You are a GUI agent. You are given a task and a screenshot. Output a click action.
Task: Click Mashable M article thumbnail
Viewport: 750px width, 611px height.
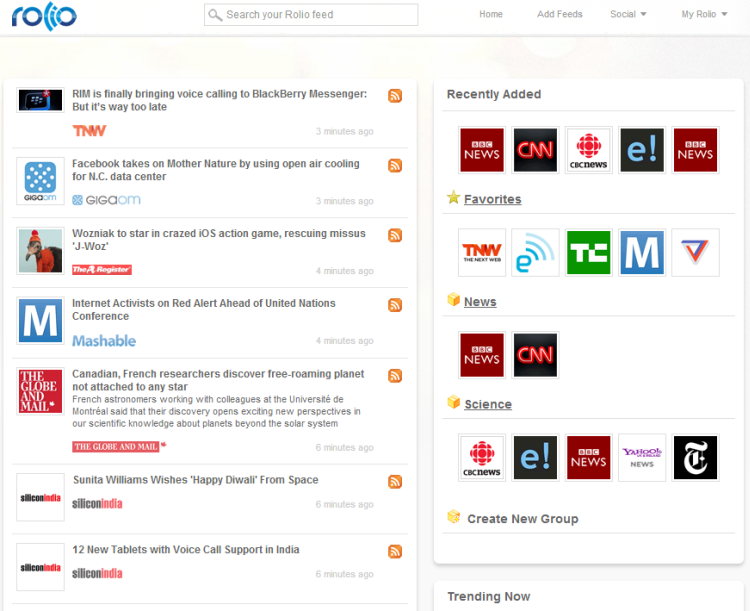[x=40, y=321]
